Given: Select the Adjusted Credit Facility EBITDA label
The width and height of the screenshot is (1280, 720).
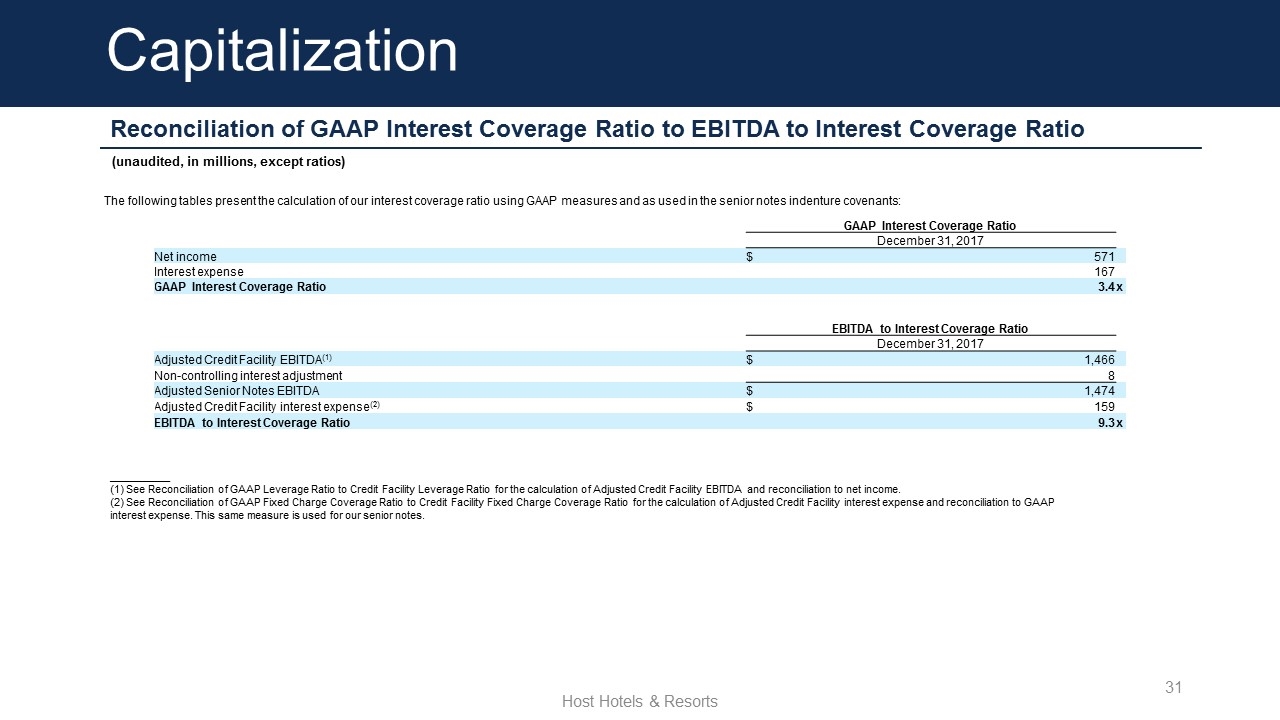Looking at the screenshot, I should [x=243, y=359].
